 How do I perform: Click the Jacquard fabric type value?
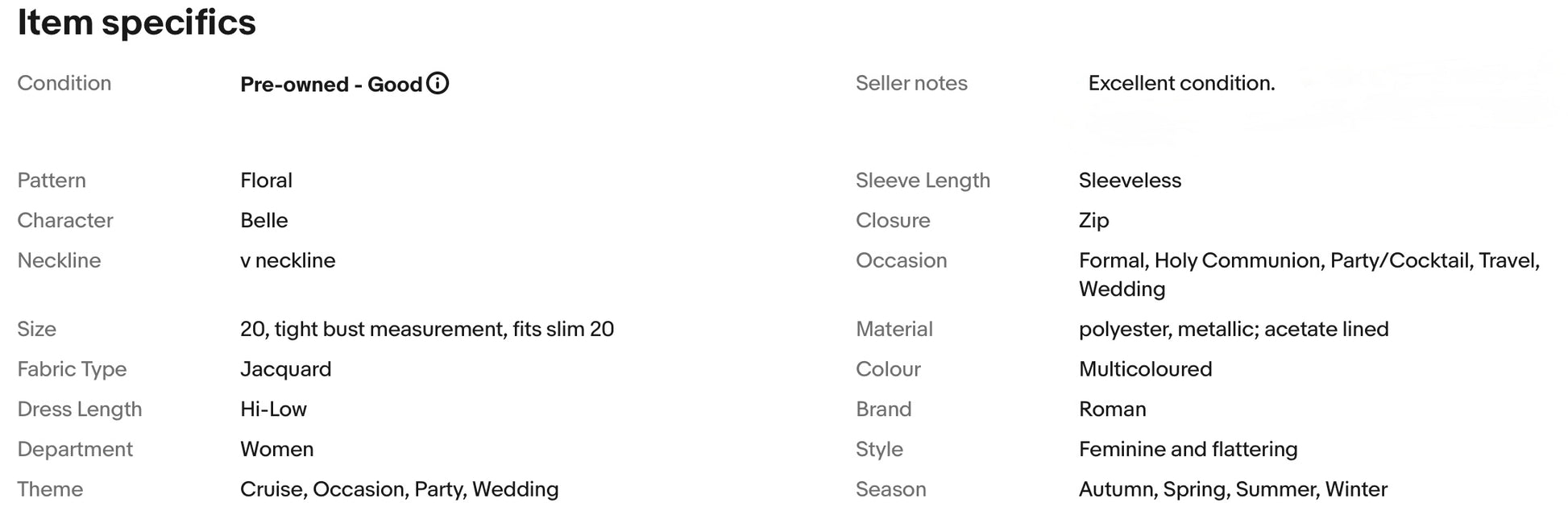(x=285, y=369)
